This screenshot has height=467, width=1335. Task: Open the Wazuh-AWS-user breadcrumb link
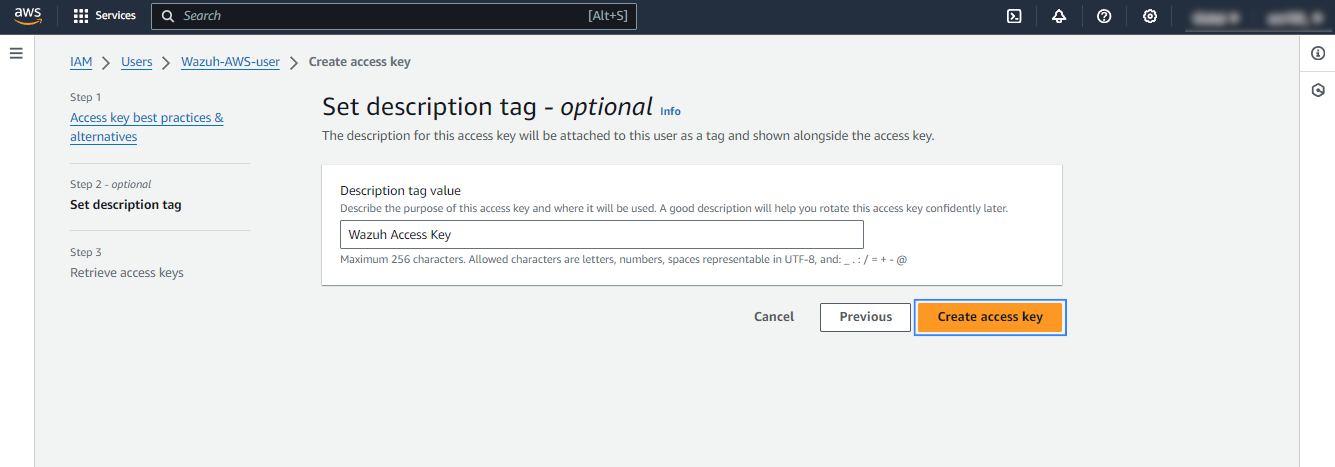click(x=230, y=62)
